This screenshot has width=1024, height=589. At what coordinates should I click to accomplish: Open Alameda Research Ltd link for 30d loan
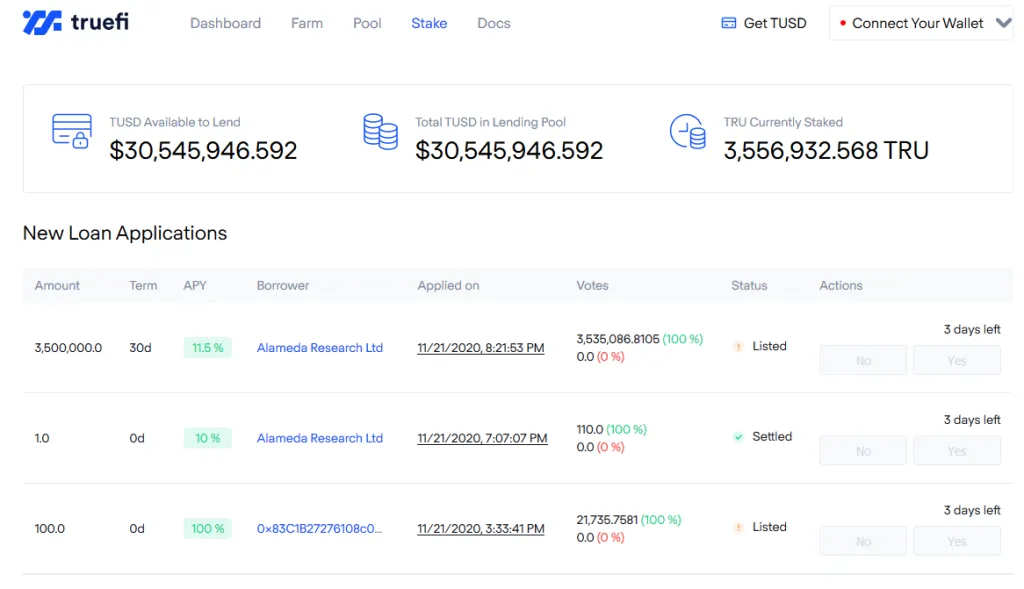point(319,347)
